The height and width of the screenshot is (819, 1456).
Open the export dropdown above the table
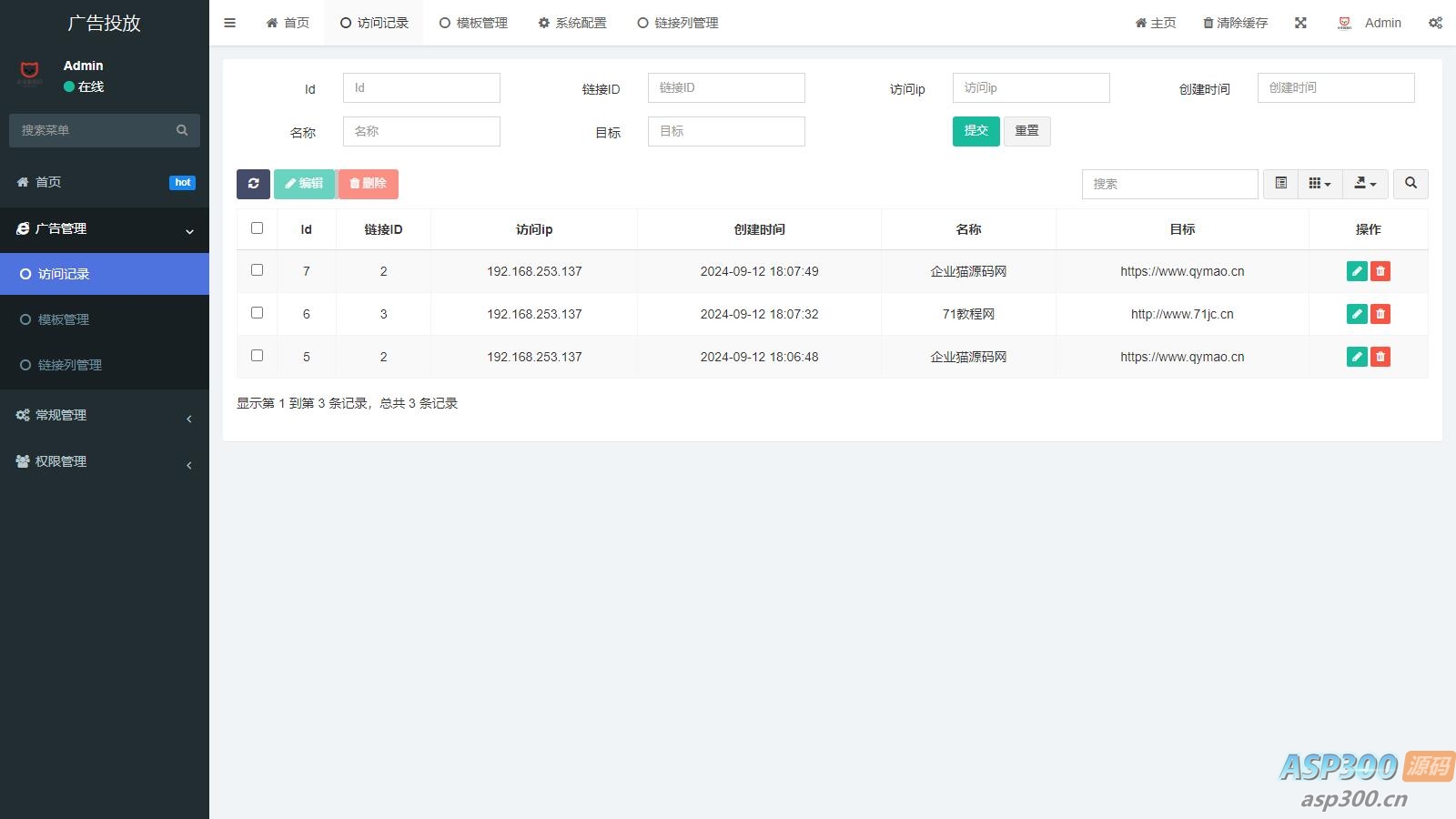tap(1364, 184)
